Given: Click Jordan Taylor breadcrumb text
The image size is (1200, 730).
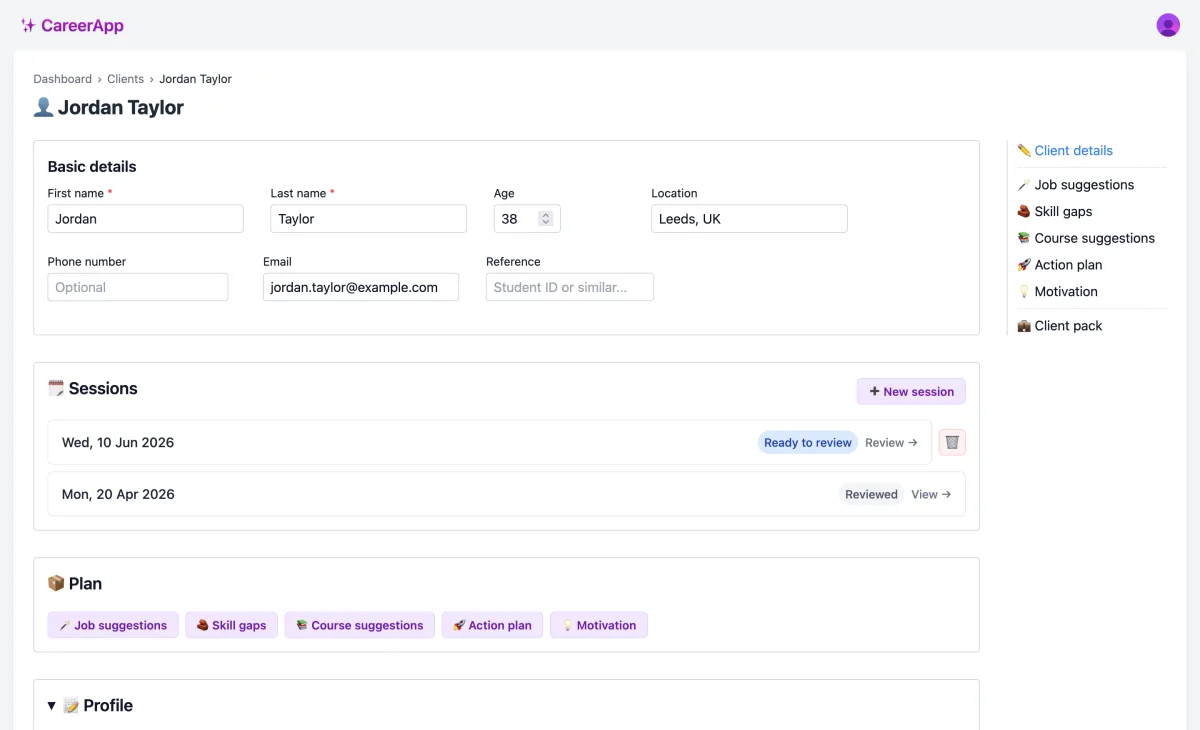Looking at the screenshot, I should 196,79.
